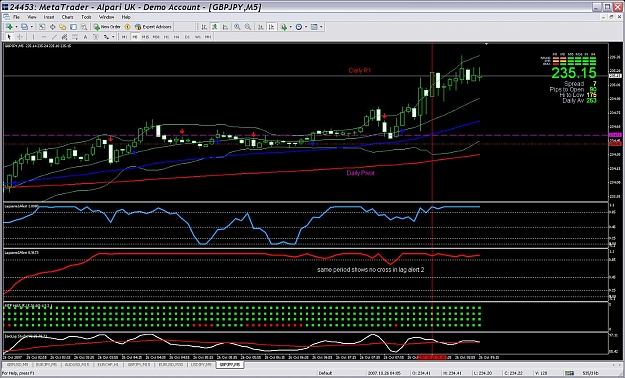This screenshot has height=378, width=625.
Task: Switch to the GBPJPY,M15 chart tab
Action: [139, 365]
